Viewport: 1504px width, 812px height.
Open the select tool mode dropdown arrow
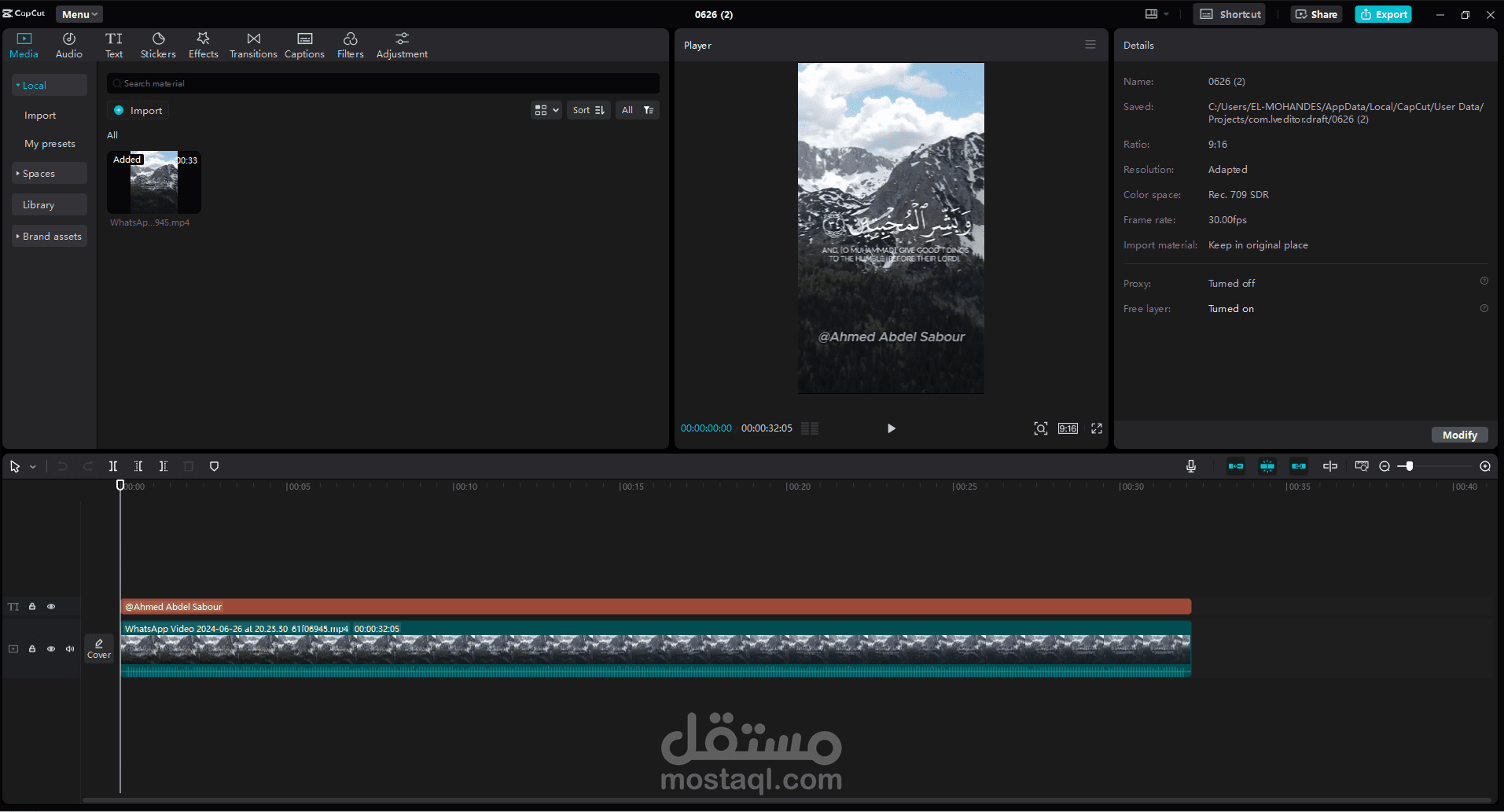pos(33,467)
